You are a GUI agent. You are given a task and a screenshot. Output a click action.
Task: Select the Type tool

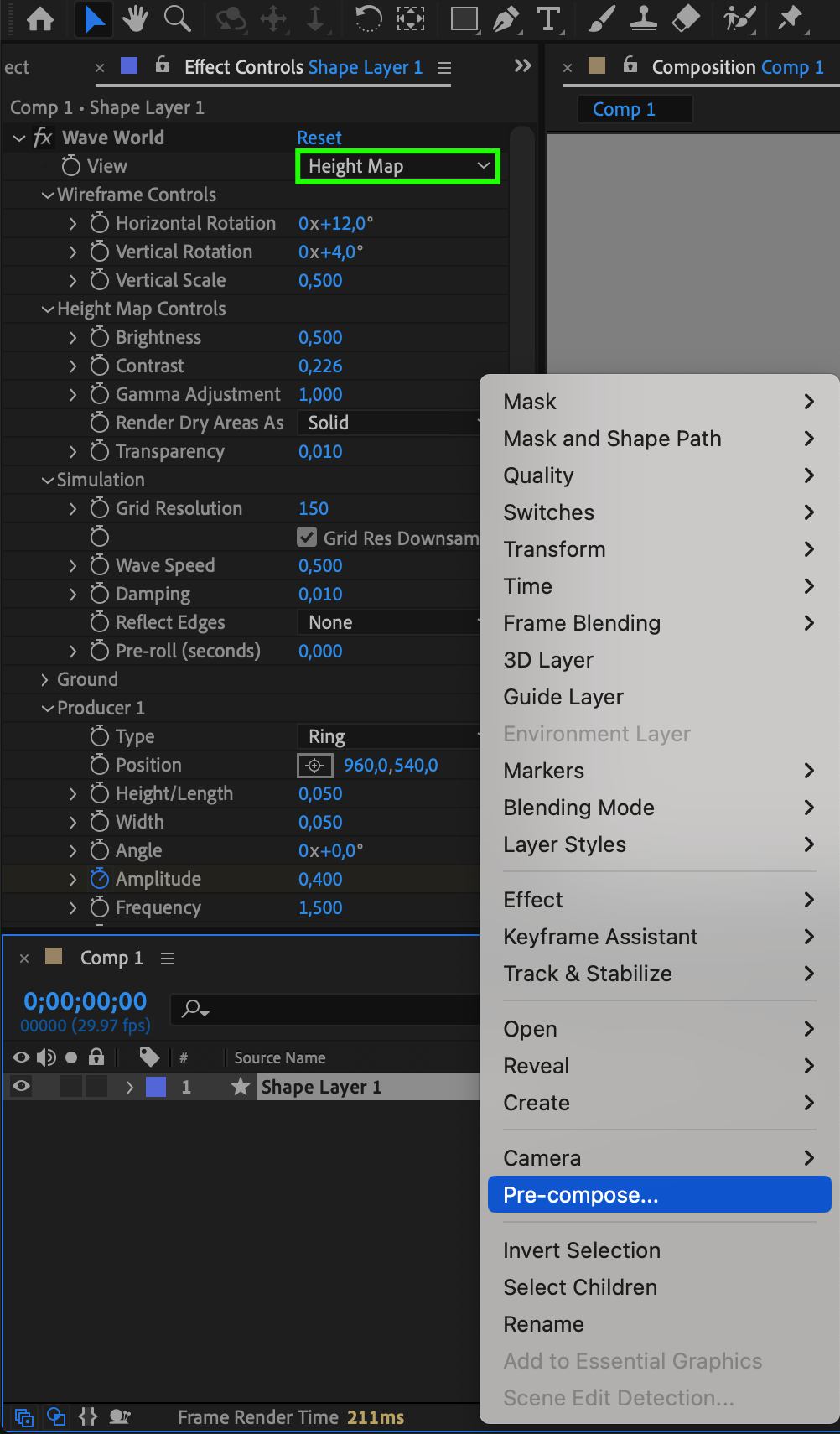(x=548, y=18)
